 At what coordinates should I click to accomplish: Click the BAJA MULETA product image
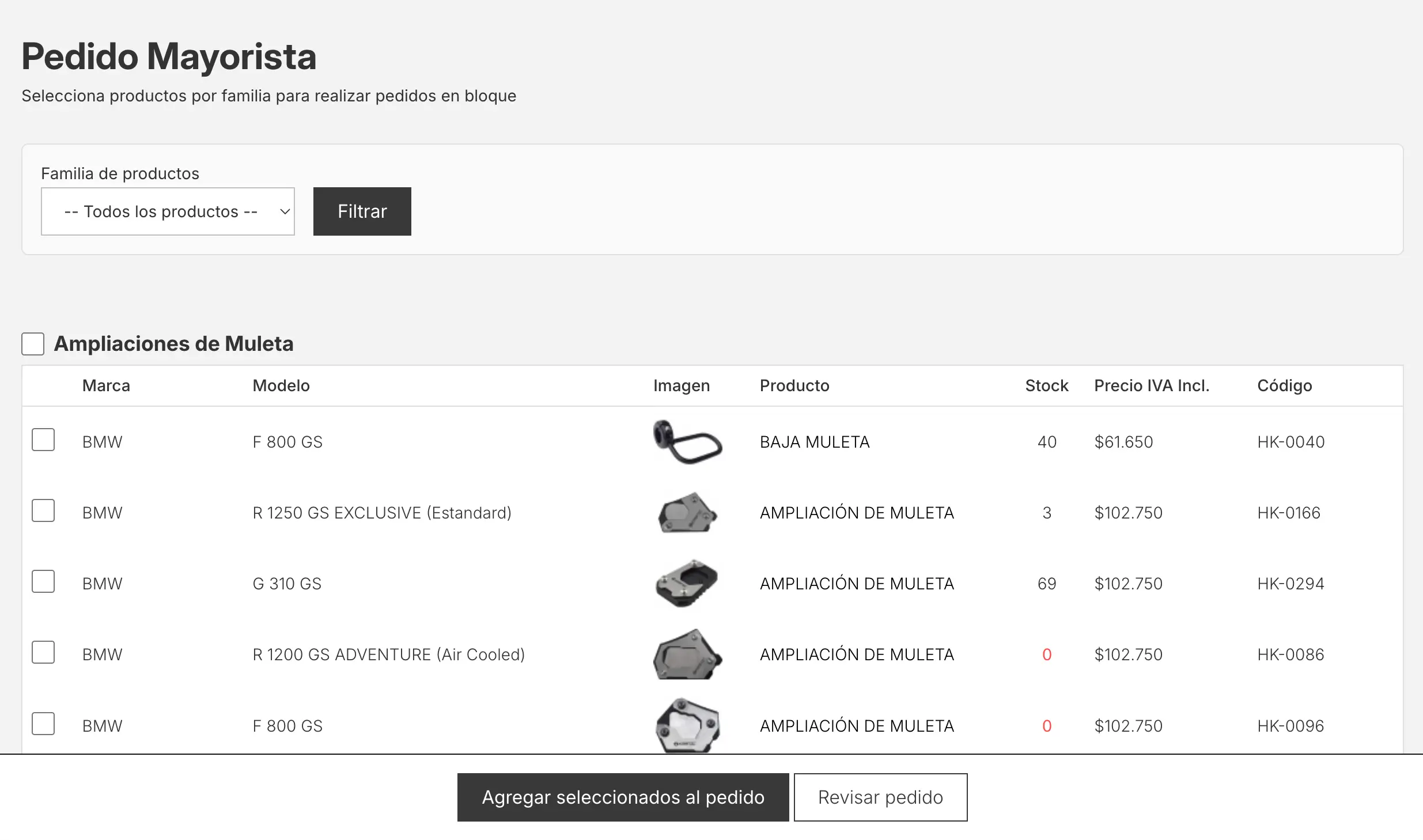(x=687, y=442)
